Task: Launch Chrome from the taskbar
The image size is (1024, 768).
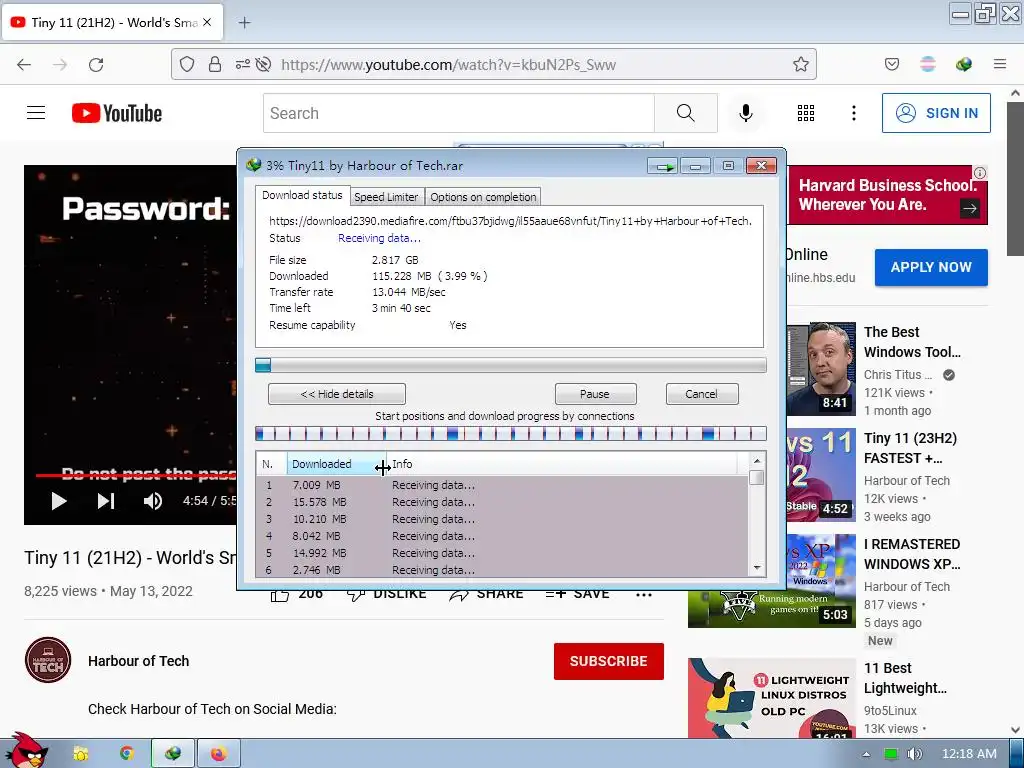Action: (127, 754)
